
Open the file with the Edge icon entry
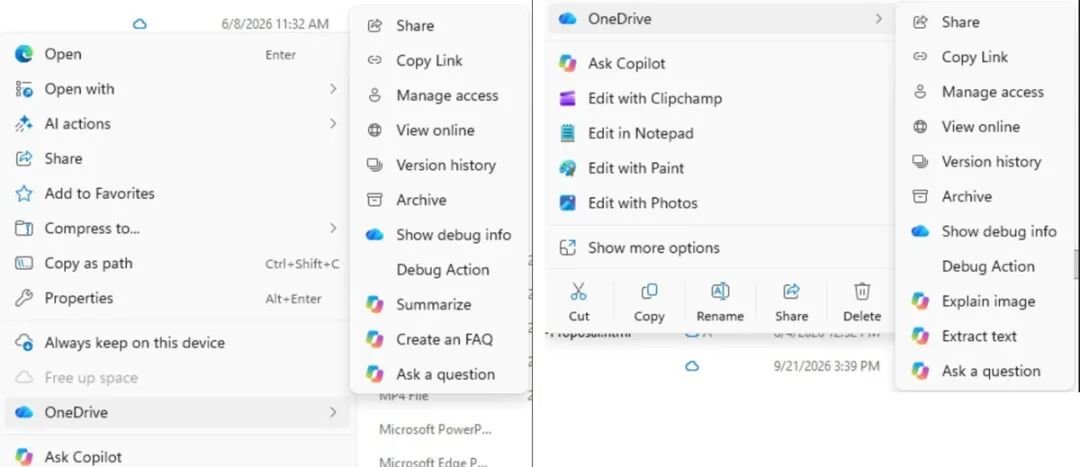(x=178, y=54)
